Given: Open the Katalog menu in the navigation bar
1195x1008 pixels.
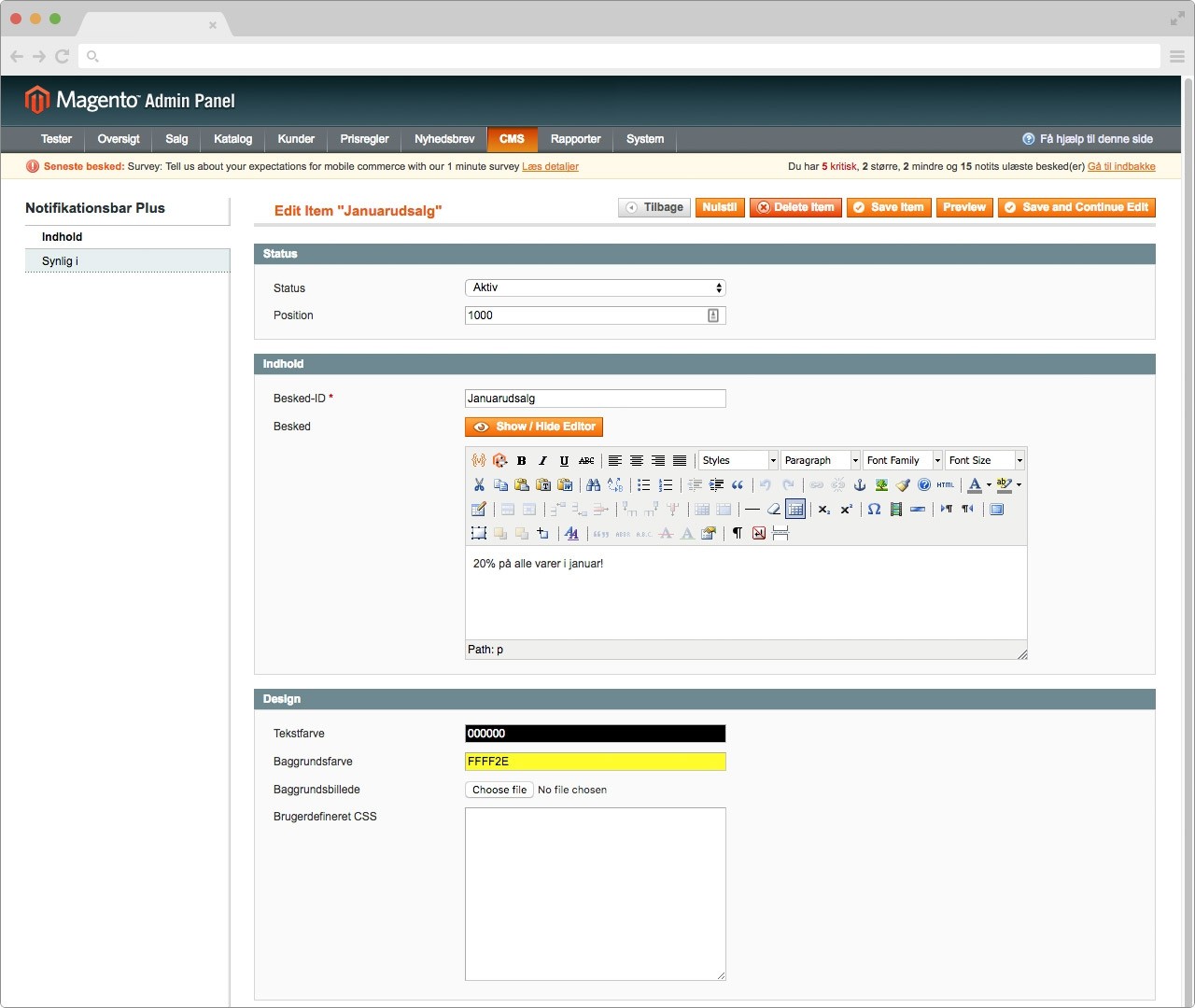Looking at the screenshot, I should [232, 139].
